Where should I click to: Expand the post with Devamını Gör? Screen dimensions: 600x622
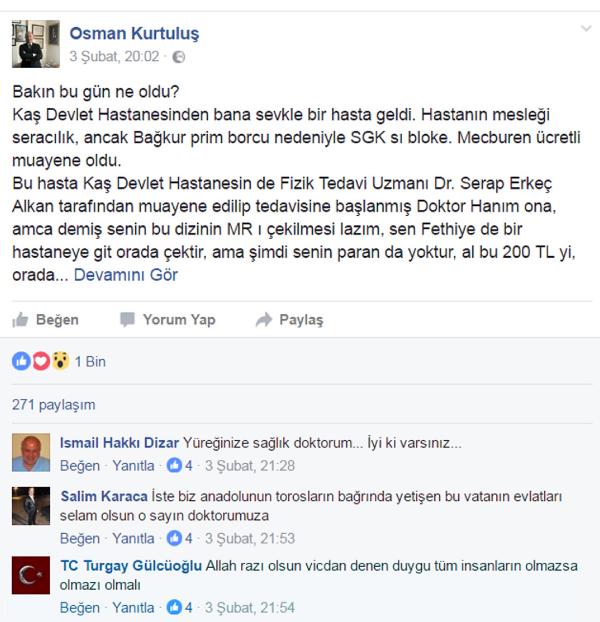(126, 275)
